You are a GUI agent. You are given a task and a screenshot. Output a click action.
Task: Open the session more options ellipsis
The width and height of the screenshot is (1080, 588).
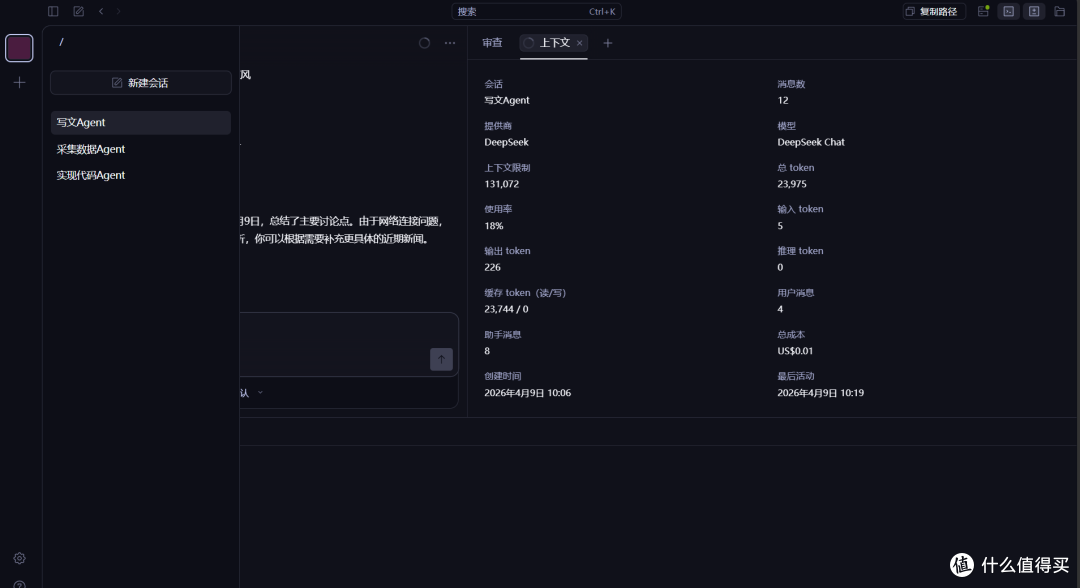pyautogui.click(x=450, y=43)
